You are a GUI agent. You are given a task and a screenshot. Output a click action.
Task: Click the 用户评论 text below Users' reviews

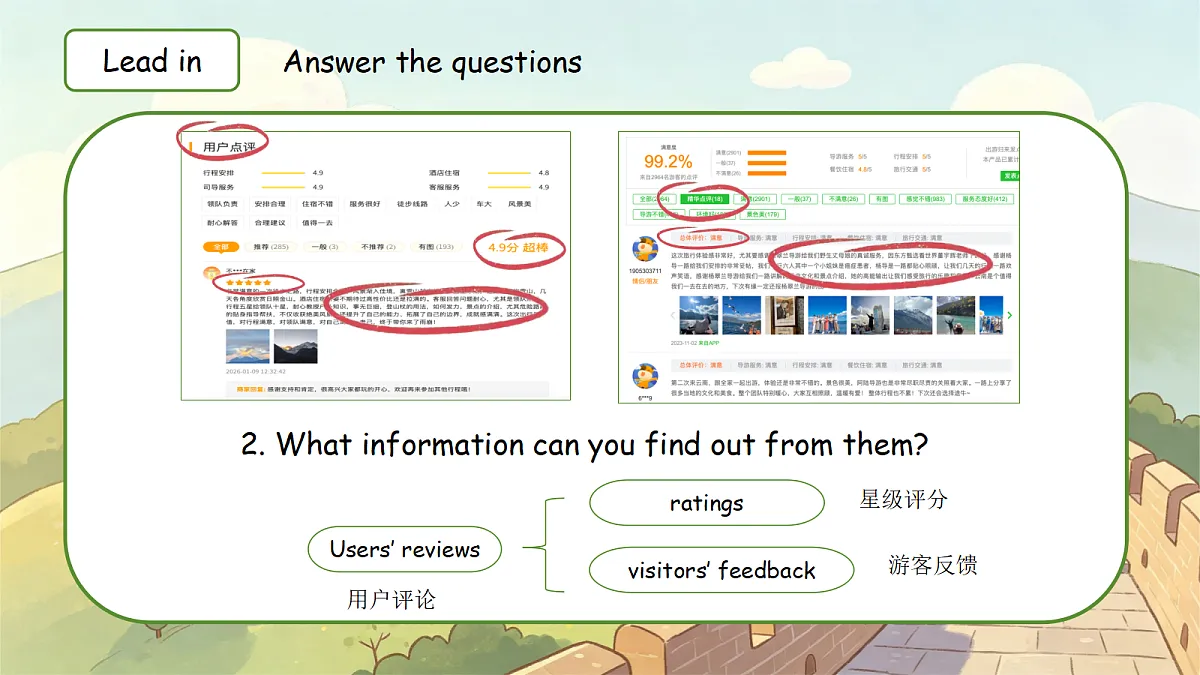(391, 599)
